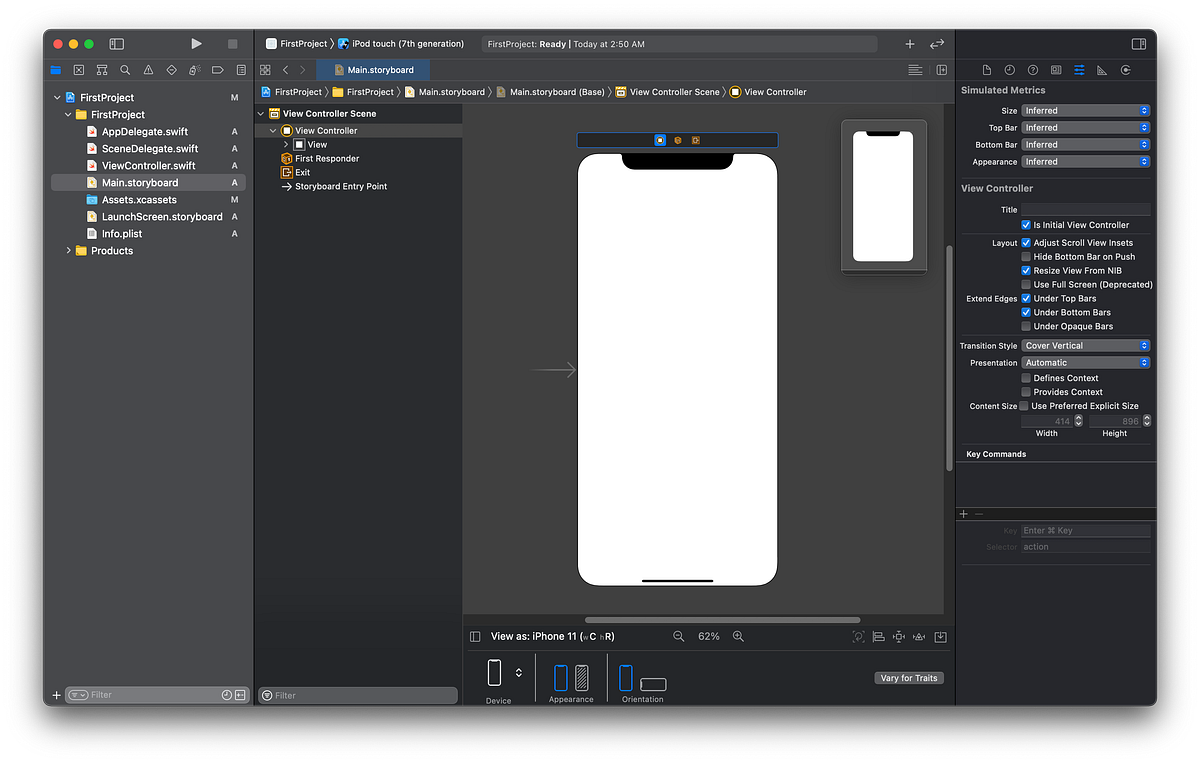
Task: Open the Library with the plus icon
Action: [x=909, y=43]
